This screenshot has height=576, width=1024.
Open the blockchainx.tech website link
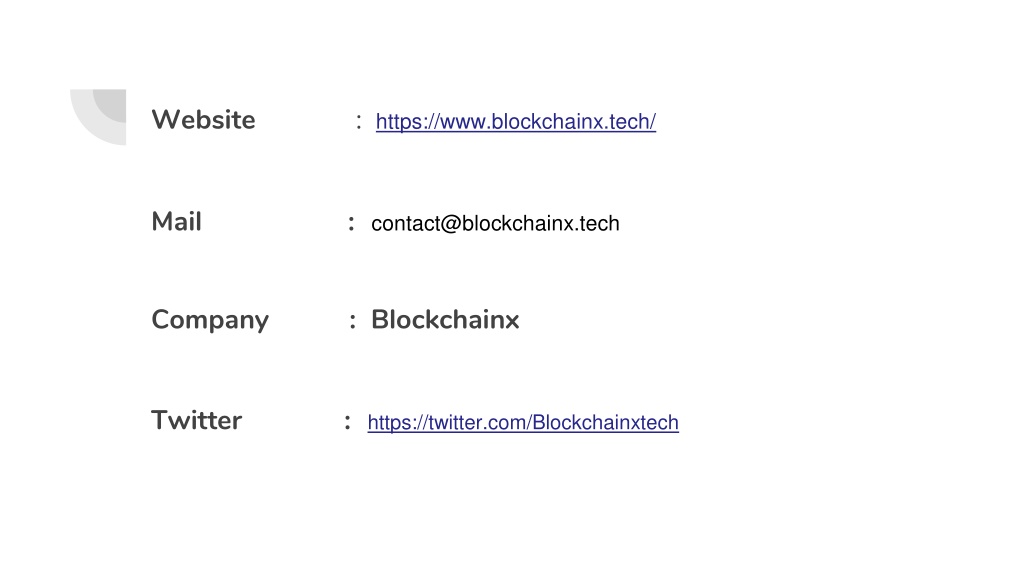[515, 121]
